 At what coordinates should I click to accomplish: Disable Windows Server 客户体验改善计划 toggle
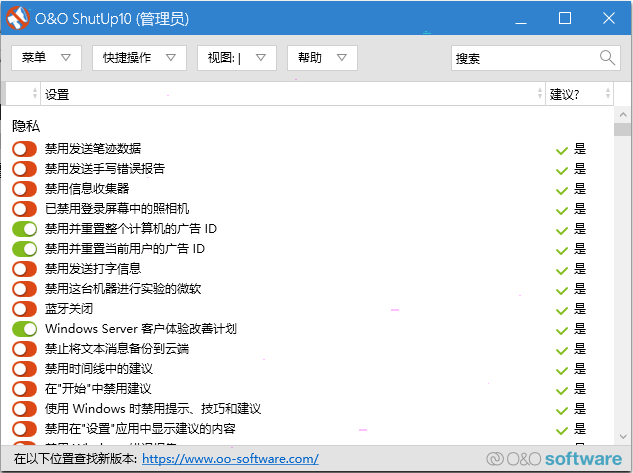25,329
